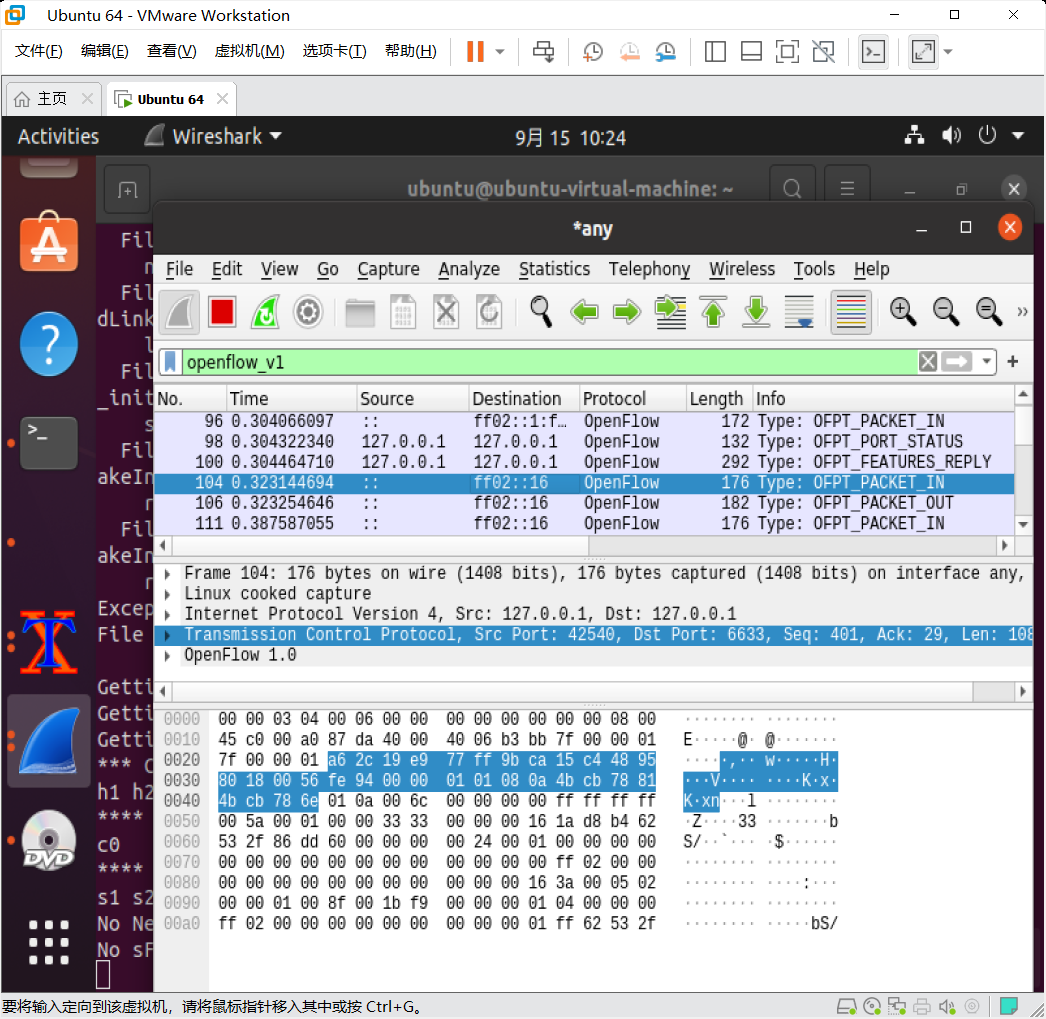The image size is (1046, 1019).
Task: Select packet 100 OFPT_FEATURES_REPLY row
Action: click(584, 462)
